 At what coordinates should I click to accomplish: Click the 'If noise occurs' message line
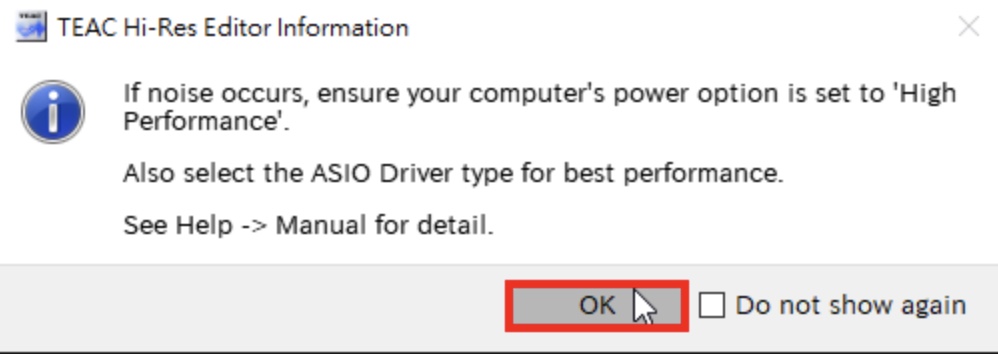(540, 94)
